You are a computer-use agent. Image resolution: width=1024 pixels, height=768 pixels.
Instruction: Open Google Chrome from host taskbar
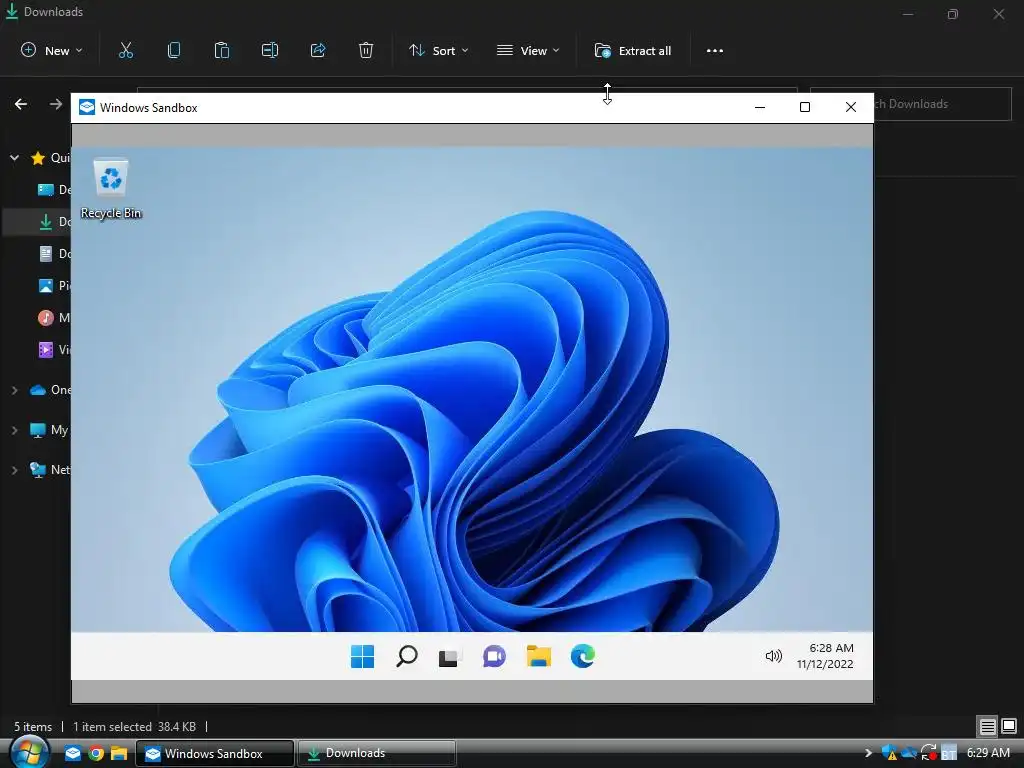(x=96, y=754)
